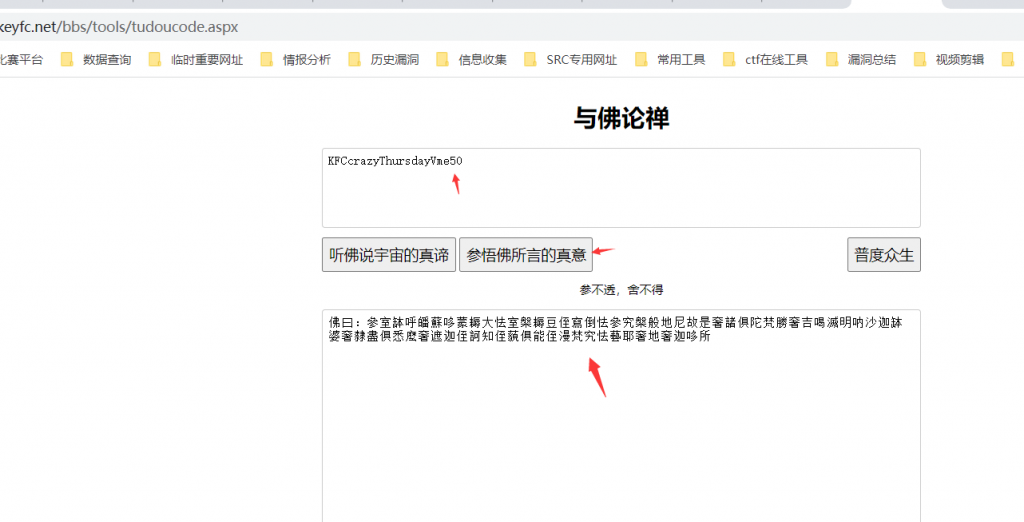The image size is (1024, 522).
Task: Focus the output textarea starting with 佛曰
Action: [x=621, y=416]
